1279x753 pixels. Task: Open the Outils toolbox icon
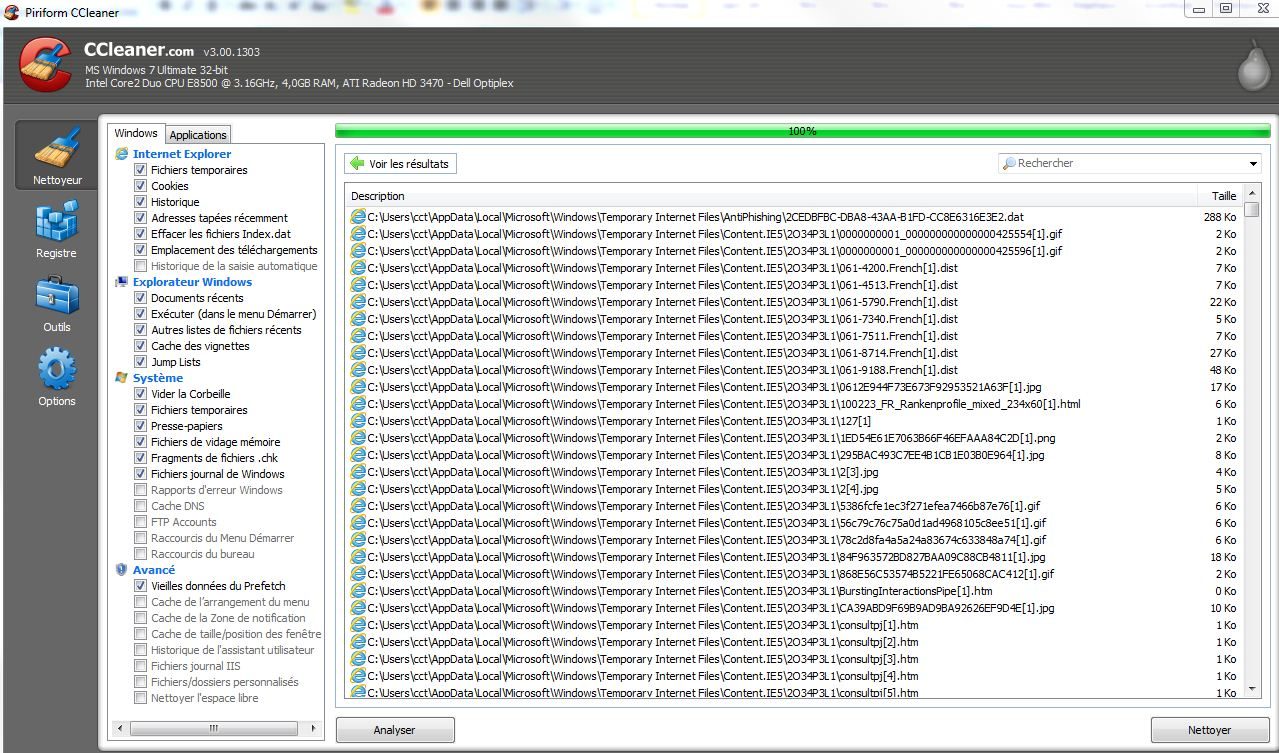56,296
